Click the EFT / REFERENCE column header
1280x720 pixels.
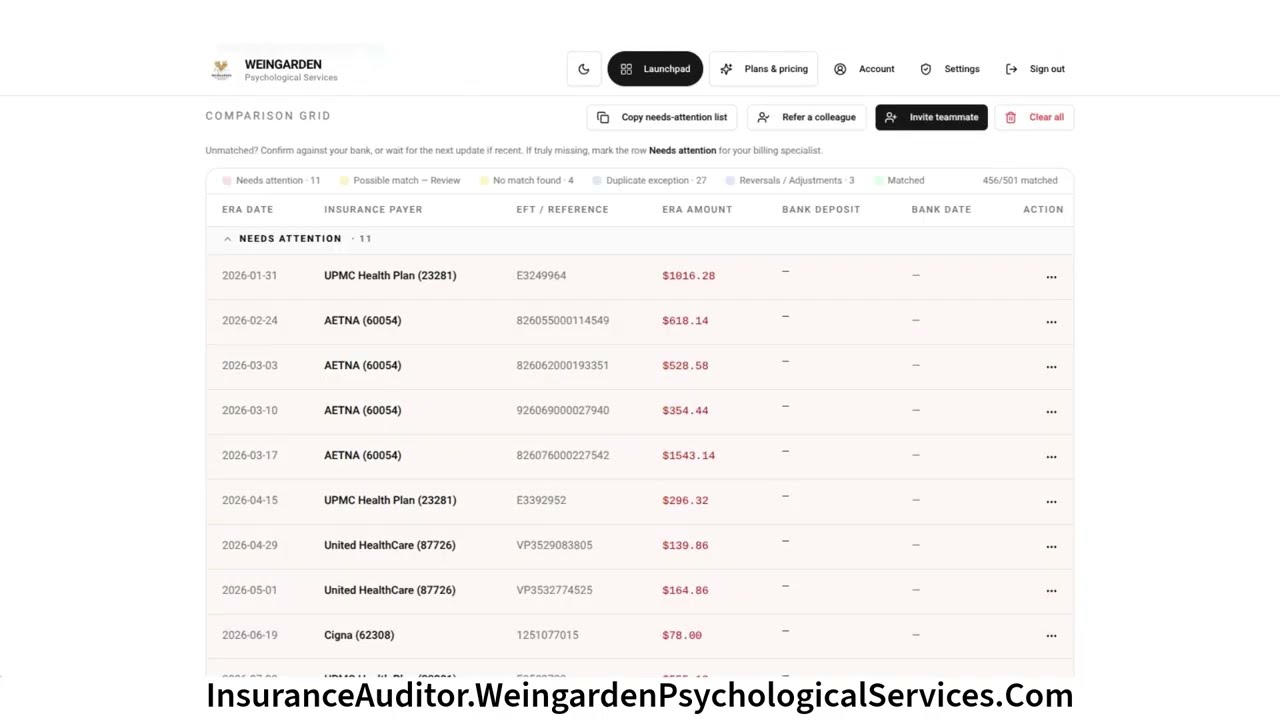562,209
